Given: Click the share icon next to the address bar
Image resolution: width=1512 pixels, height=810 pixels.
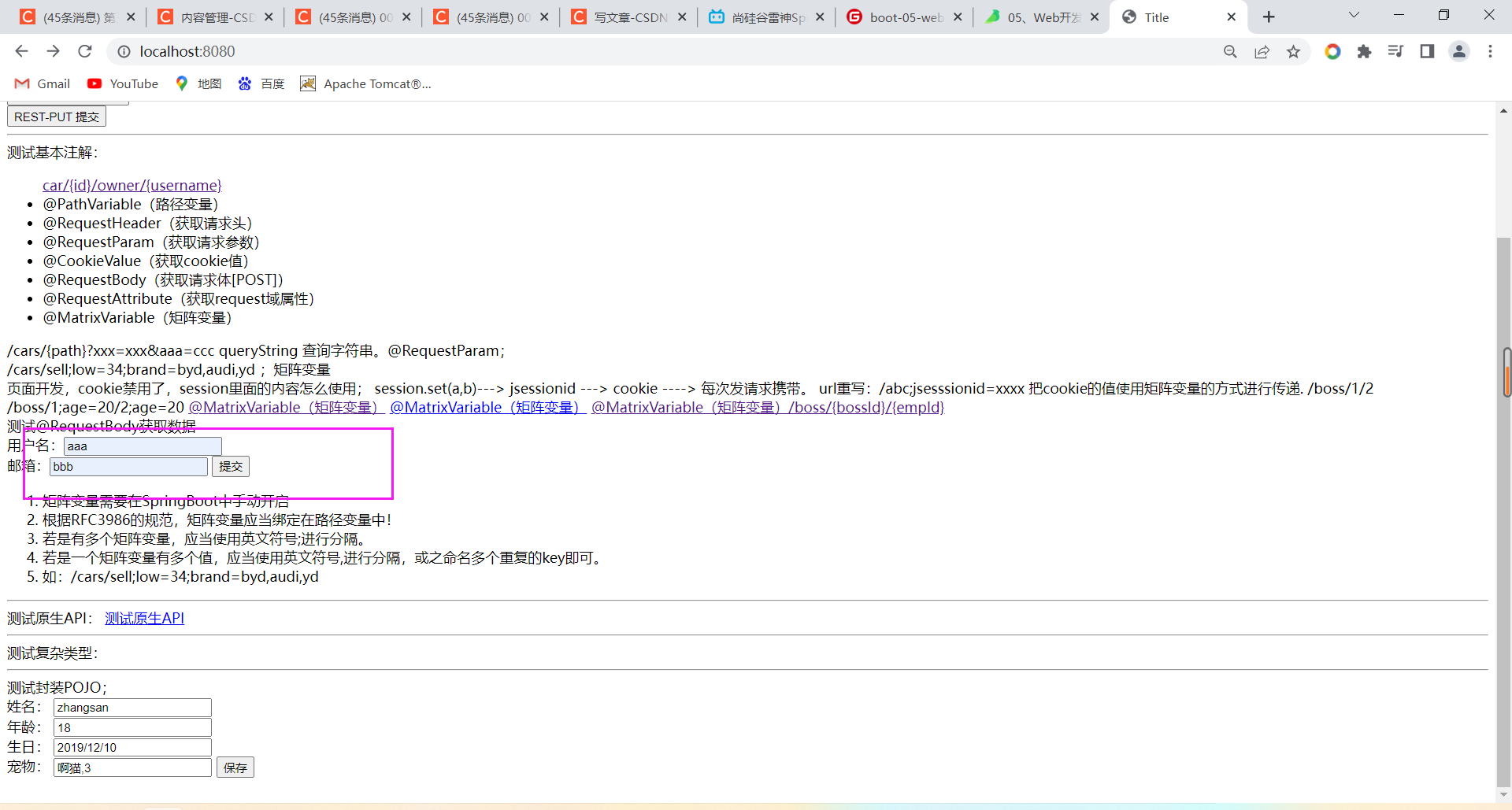Looking at the screenshot, I should point(1262,51).
